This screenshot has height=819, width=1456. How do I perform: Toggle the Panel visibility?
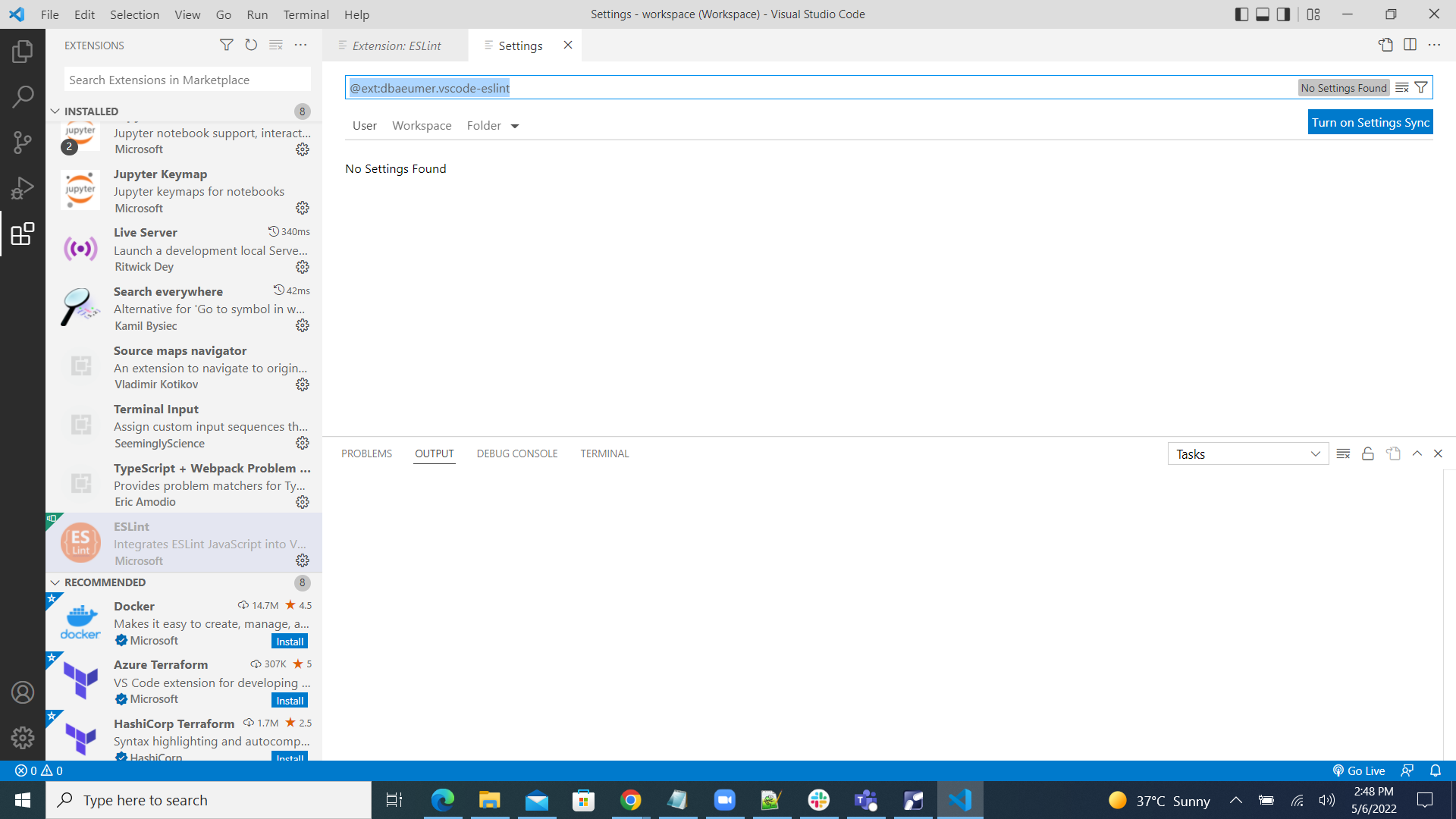1262,14
